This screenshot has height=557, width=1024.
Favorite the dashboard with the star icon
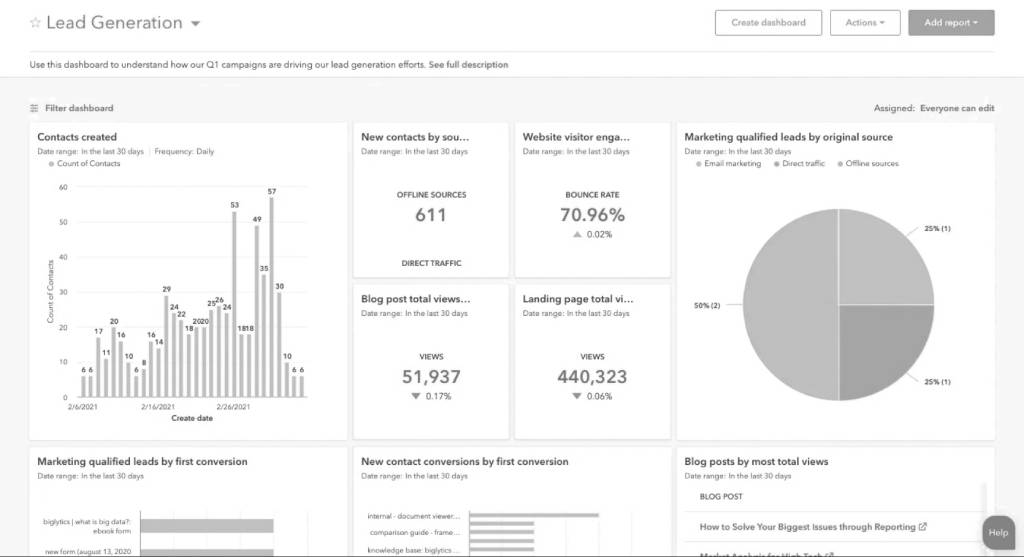35,23
